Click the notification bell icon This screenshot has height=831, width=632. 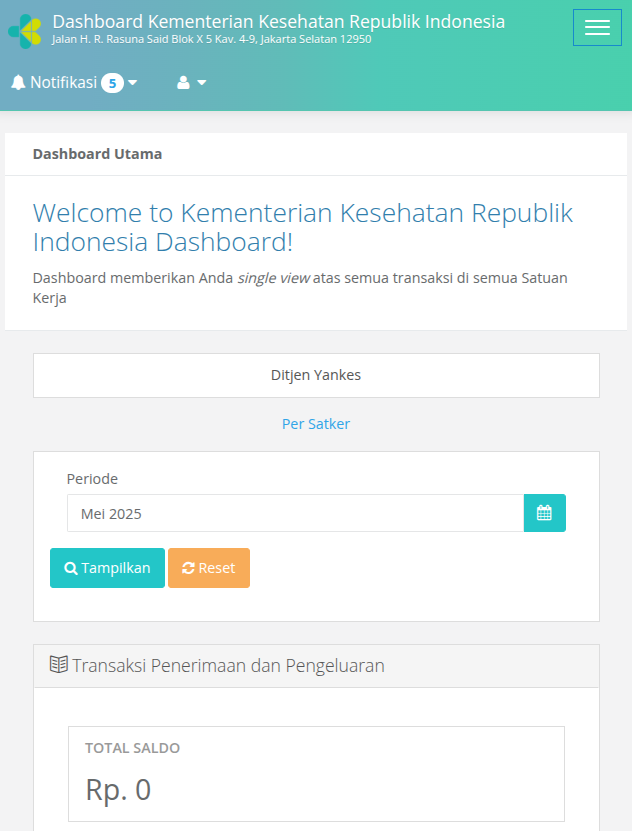click(x=18, y=83)
